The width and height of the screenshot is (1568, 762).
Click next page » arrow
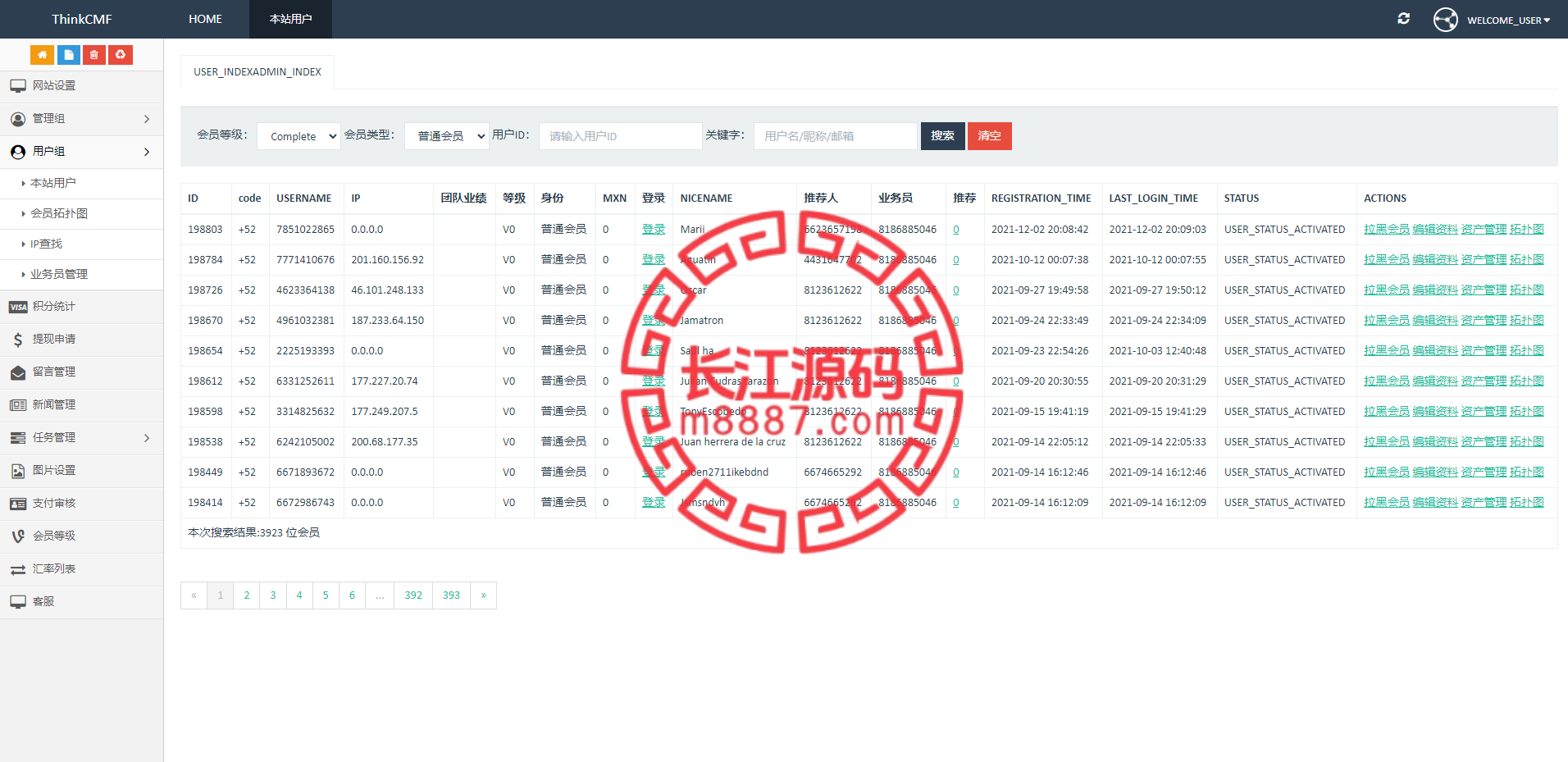[x=483, y=595]
